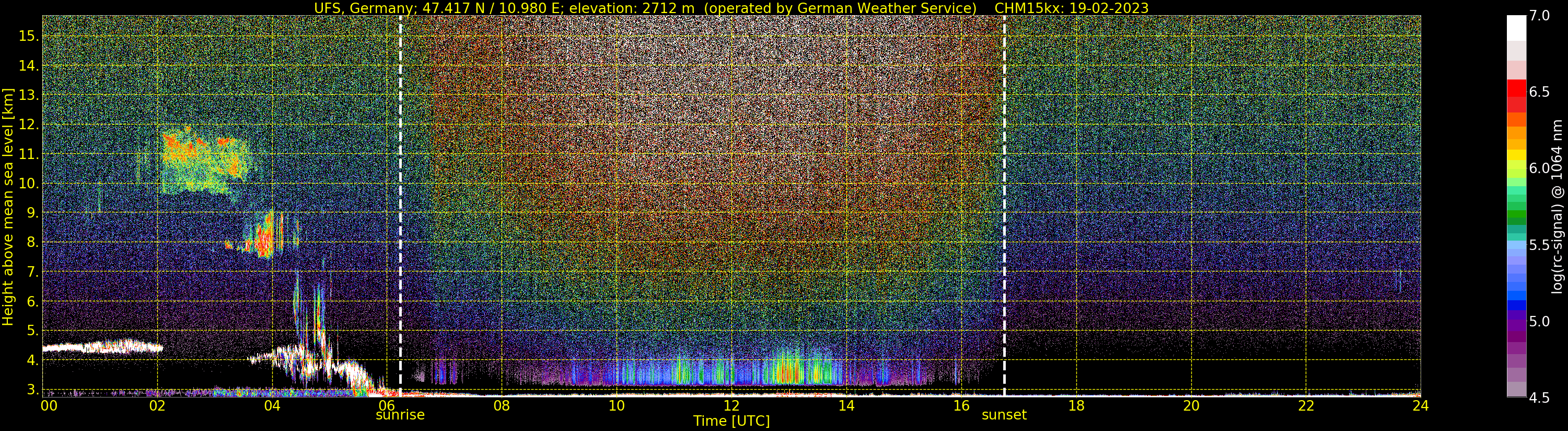Screen dimensions: 1568x431
Task: Click the height tick label 6.
Action: point(32,301)
